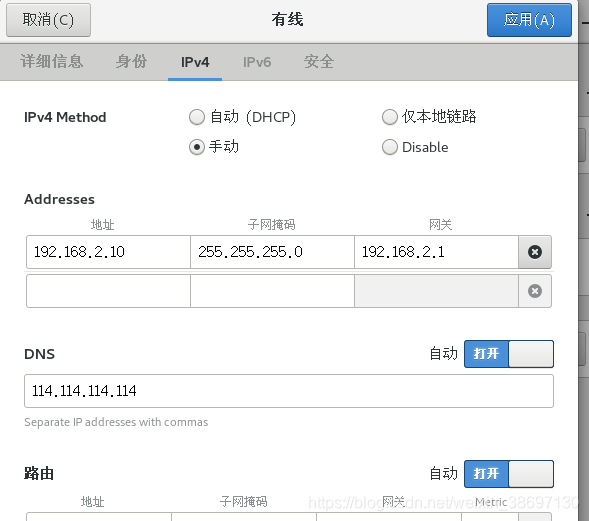This screenshot has width=589, height=521.
Task: Click the empty second-row netmask field
Action: [x=272, y=291]
